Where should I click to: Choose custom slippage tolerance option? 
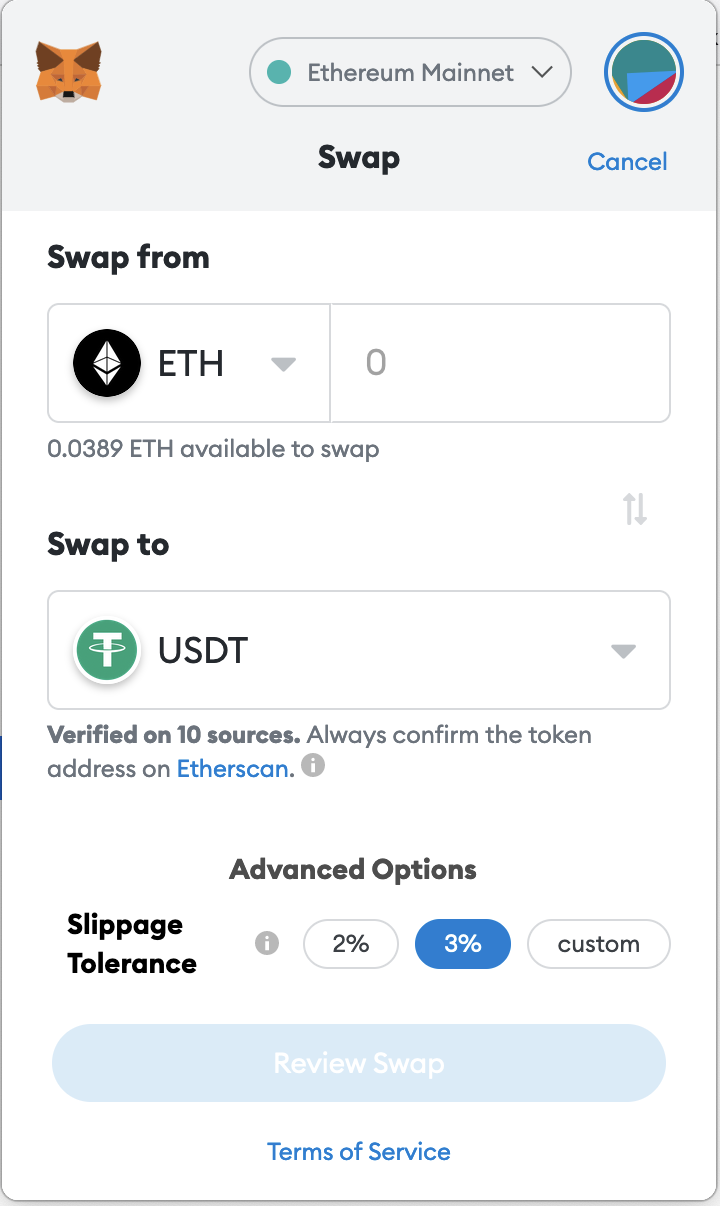pos(599,944)
